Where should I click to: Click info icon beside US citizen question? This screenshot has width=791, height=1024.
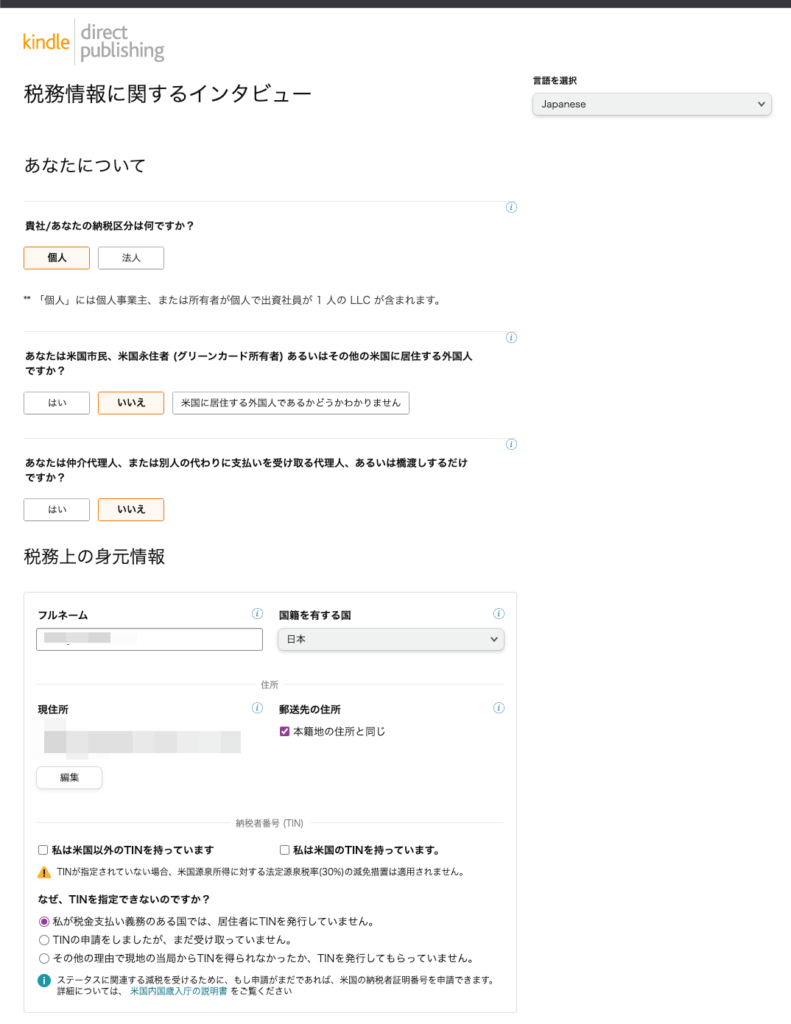click(511, 338)
